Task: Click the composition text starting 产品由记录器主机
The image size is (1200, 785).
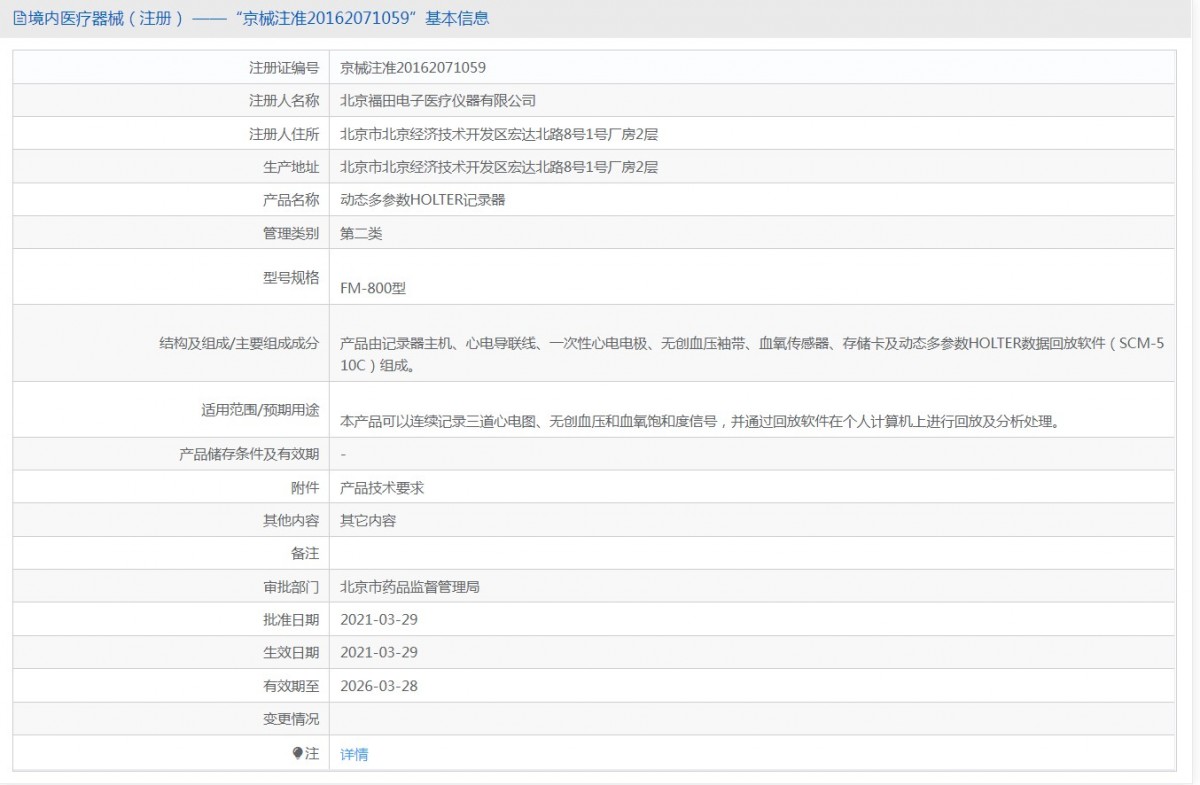Action: [752, 354]
